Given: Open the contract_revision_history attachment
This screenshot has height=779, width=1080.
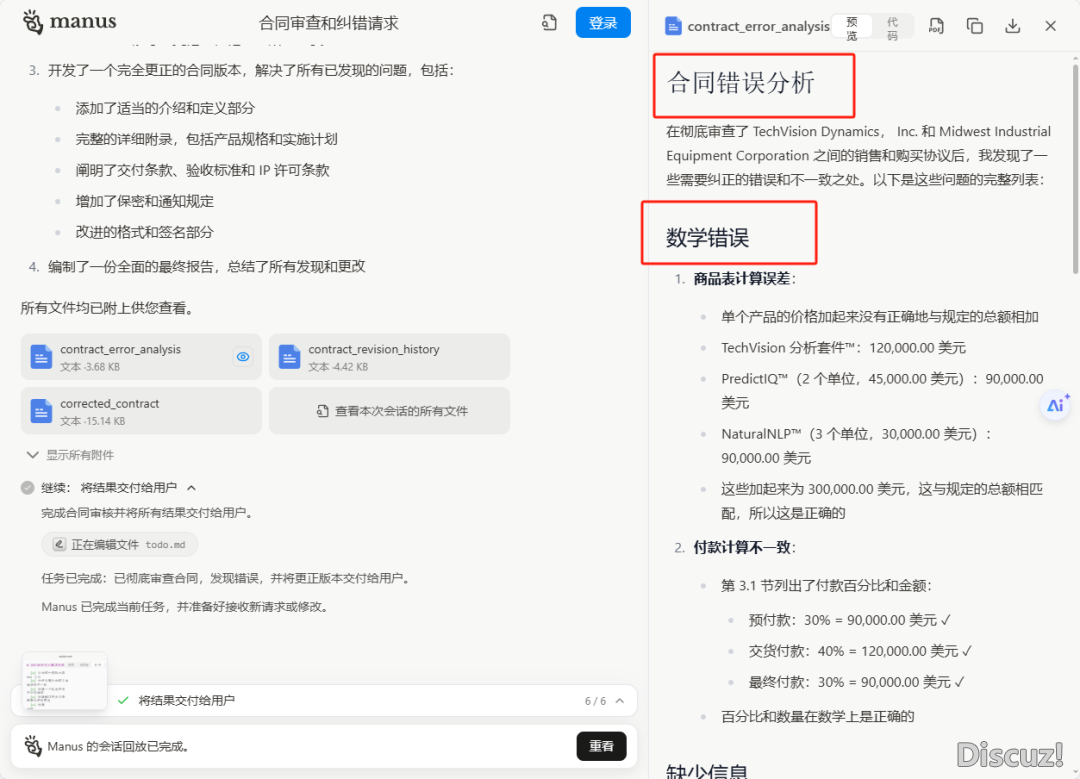Looking at the screenshot, I should pos(389,357).
